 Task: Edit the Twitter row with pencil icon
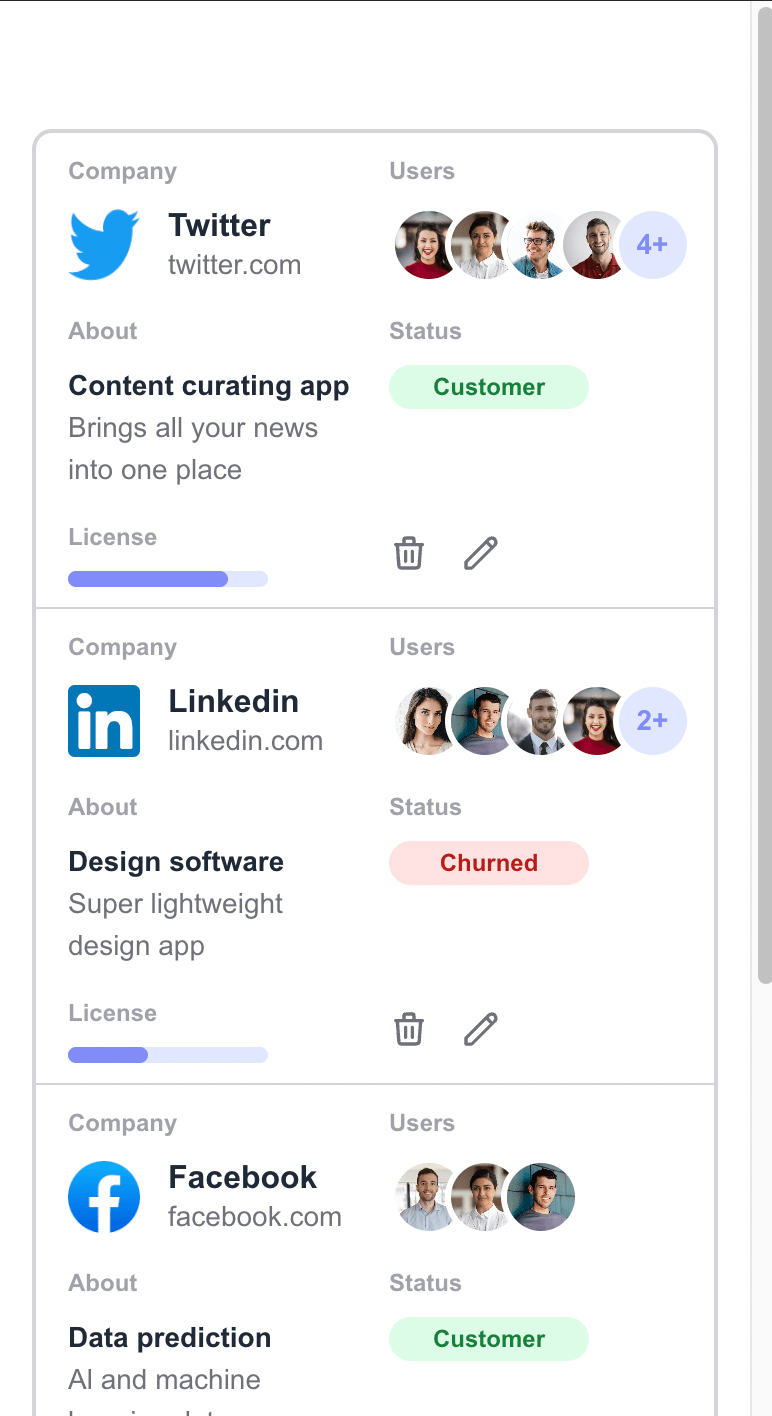pyautogui.click(x=481, y=553)
